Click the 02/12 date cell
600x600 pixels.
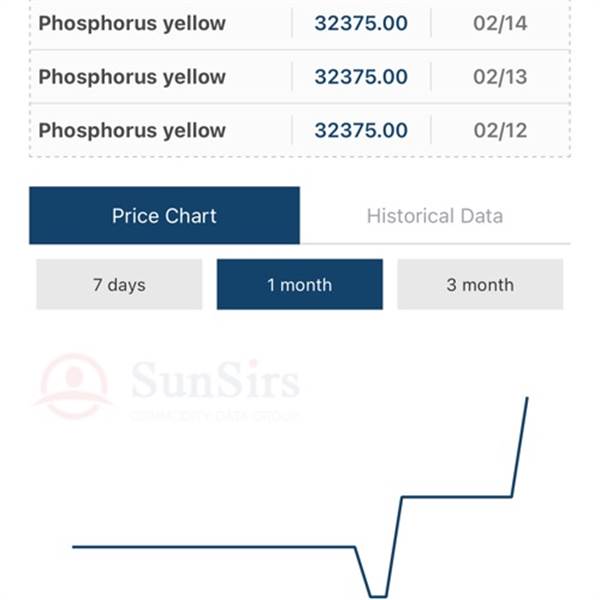[500, 130]
